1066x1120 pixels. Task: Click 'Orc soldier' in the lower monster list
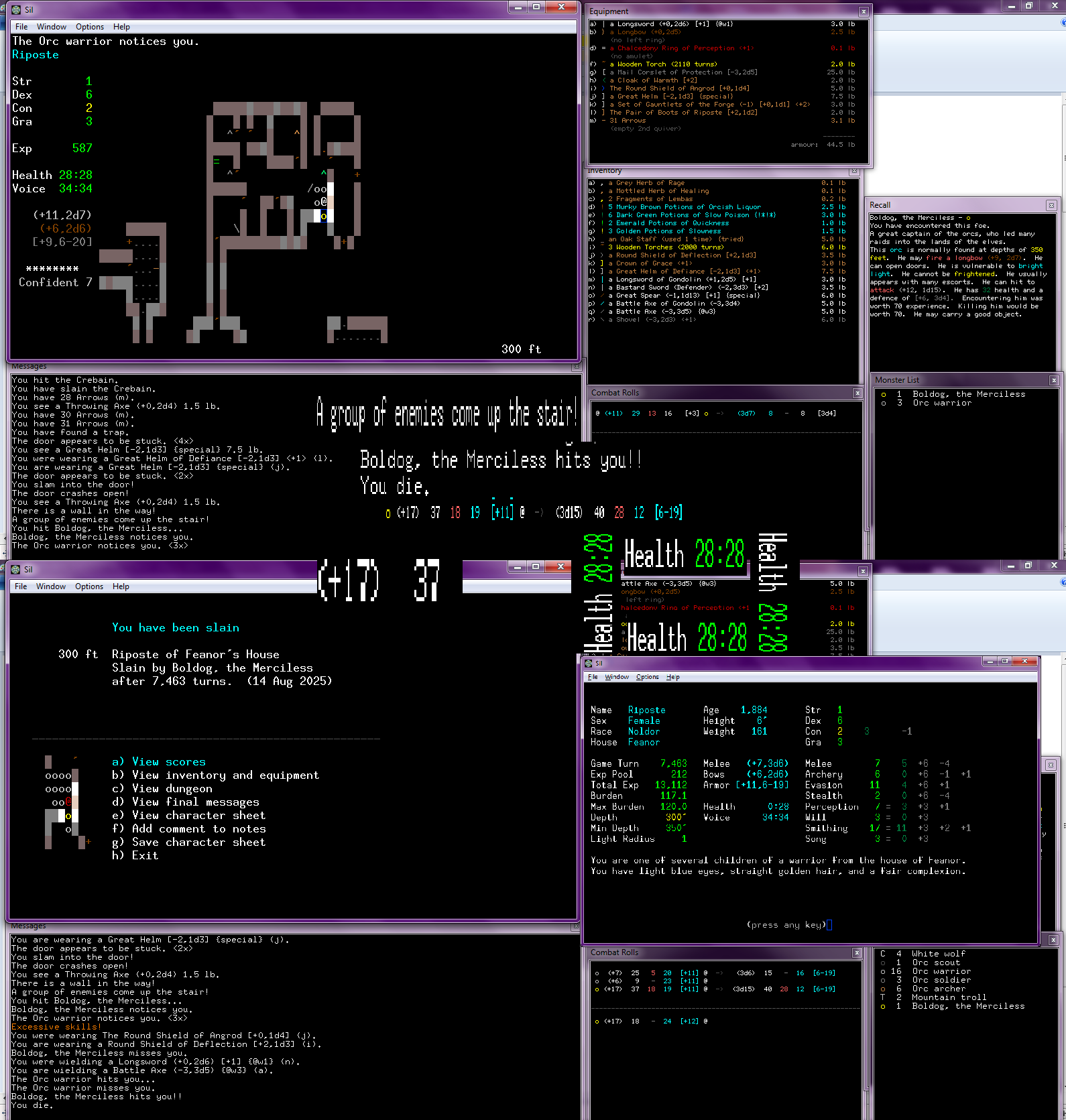[x=941, y=980]
